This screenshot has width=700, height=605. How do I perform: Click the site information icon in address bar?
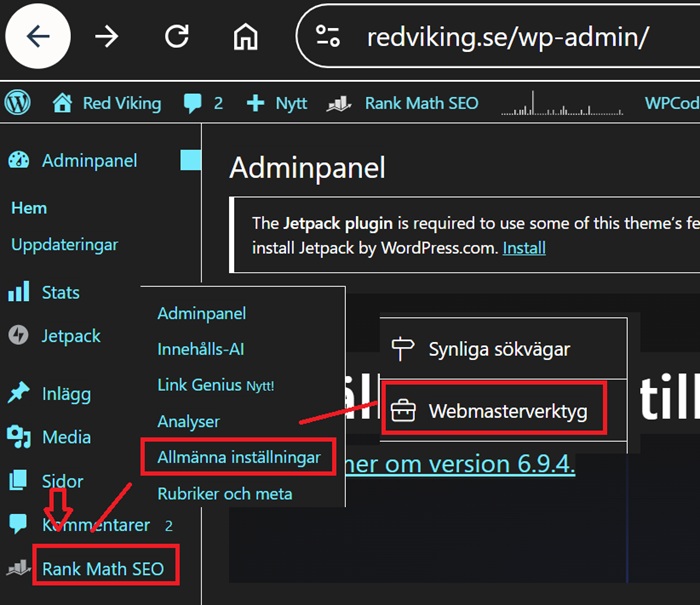328,37
